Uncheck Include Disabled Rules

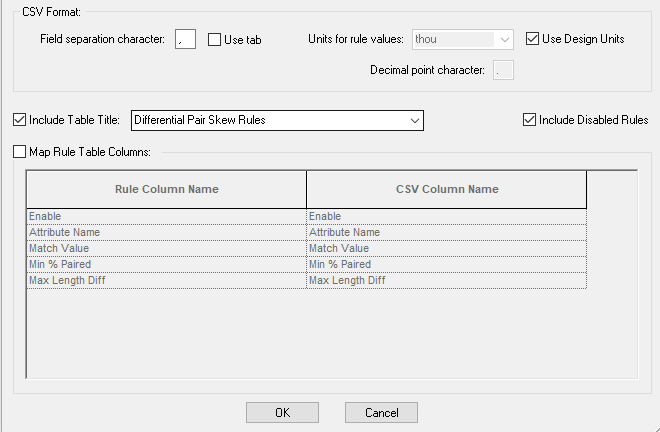point(530,120)
